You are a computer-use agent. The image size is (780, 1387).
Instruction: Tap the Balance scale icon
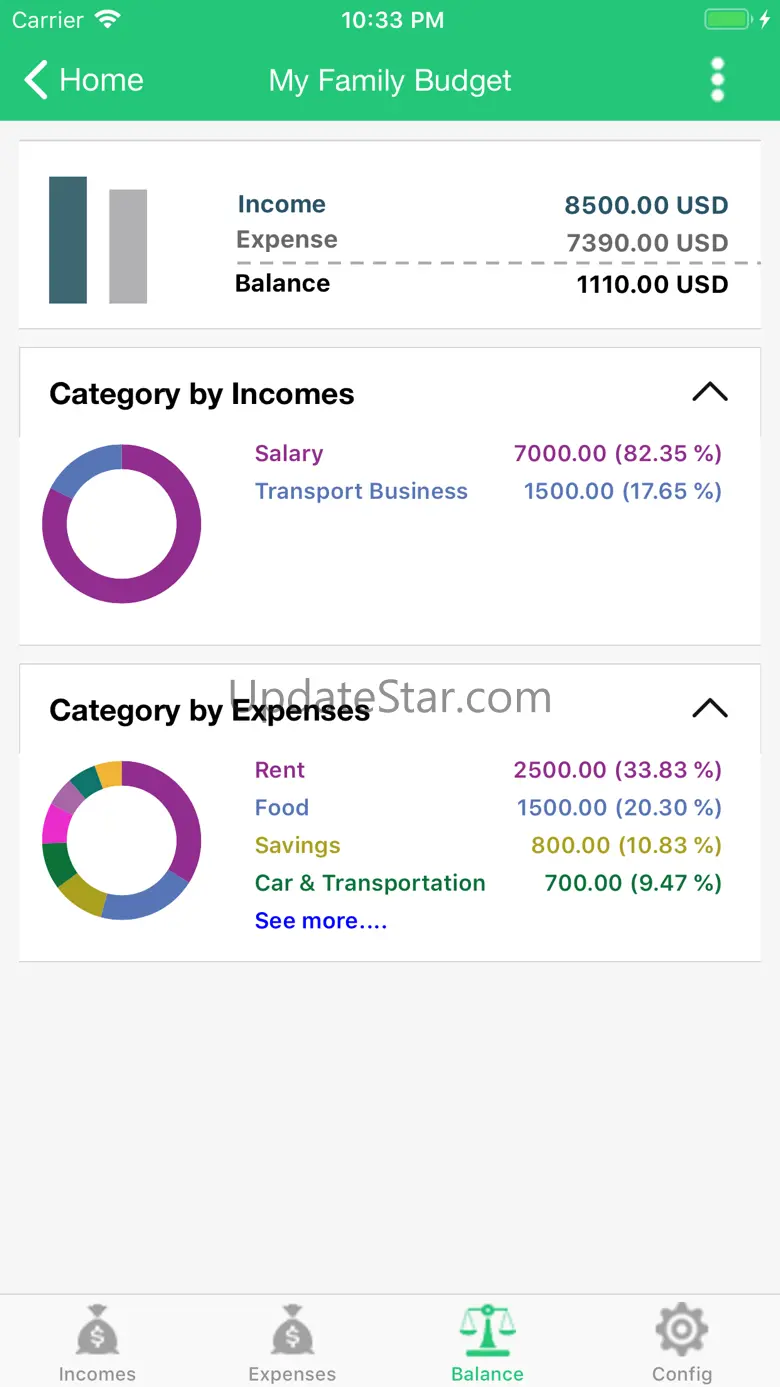click(487, 1330)
